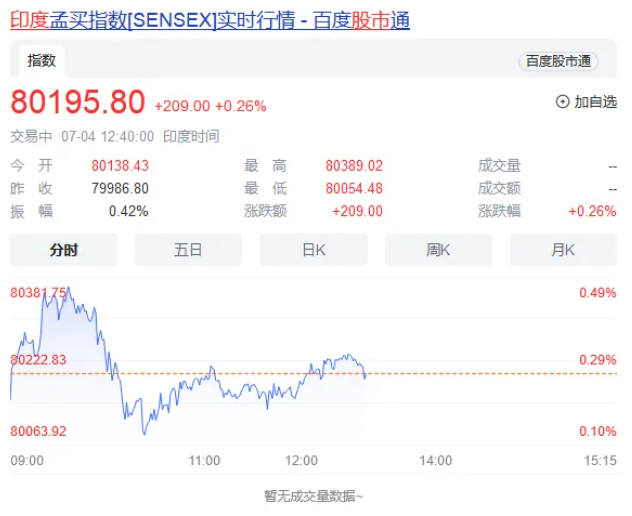
Task: Switch to the 五日 chart tab
Action: coord(188,250)
